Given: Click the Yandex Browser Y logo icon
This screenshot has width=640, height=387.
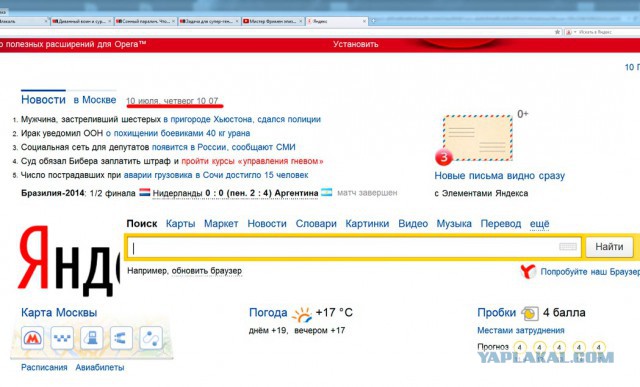Looking at the screenshot, I should [x=528, y=271].
